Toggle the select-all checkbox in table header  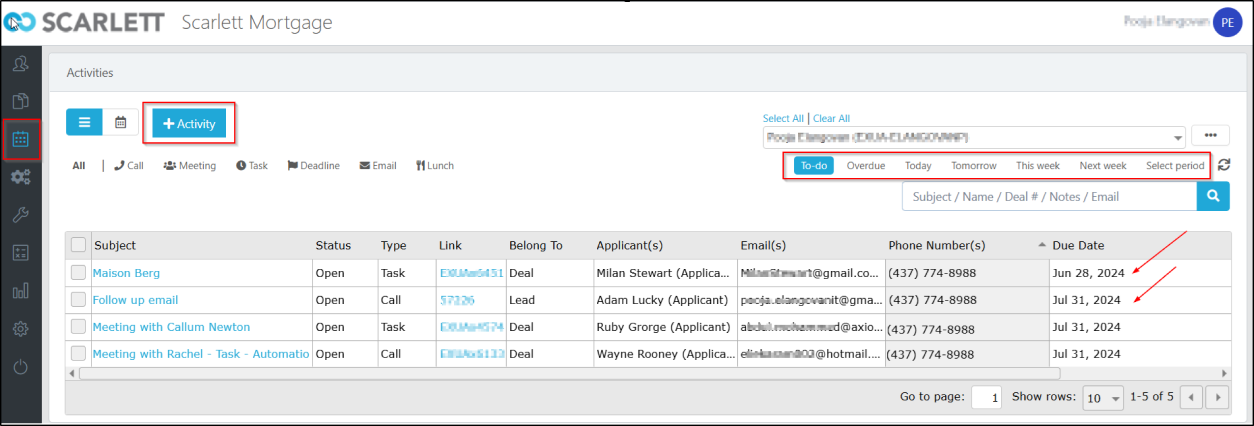78,245
